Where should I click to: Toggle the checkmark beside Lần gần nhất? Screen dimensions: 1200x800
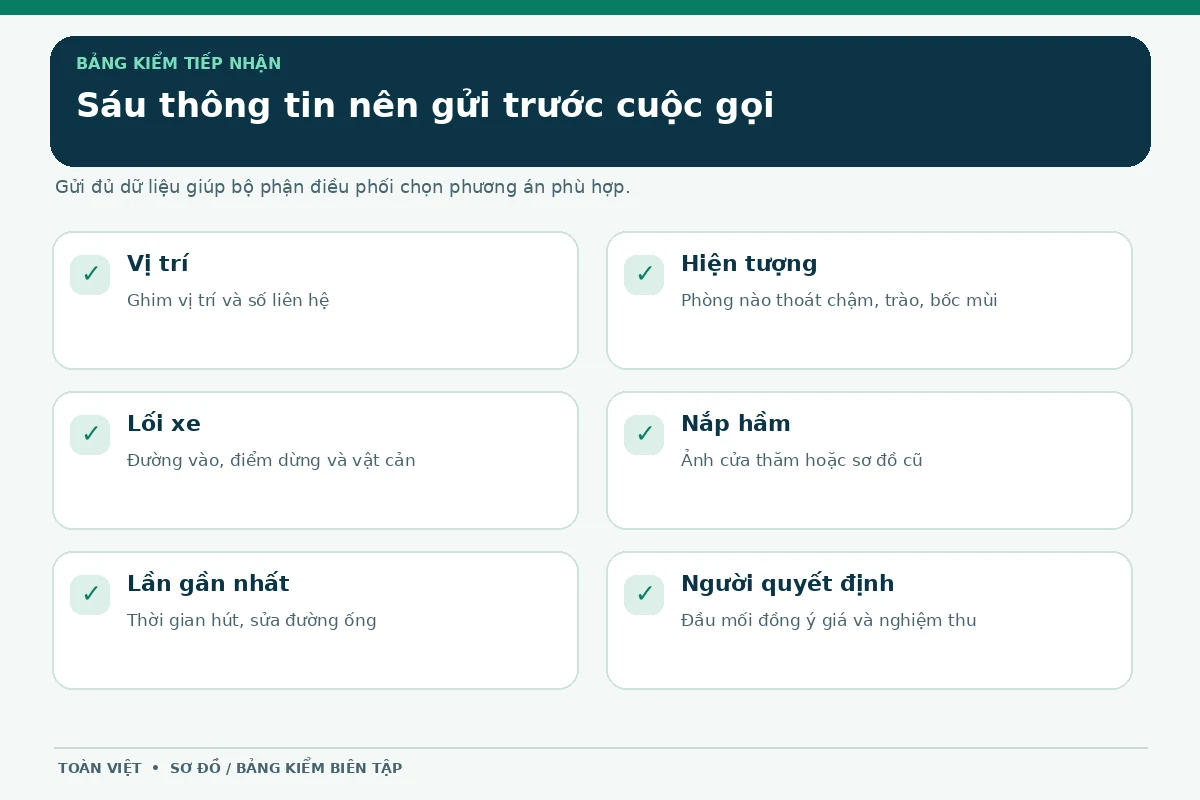pos(90,595)
